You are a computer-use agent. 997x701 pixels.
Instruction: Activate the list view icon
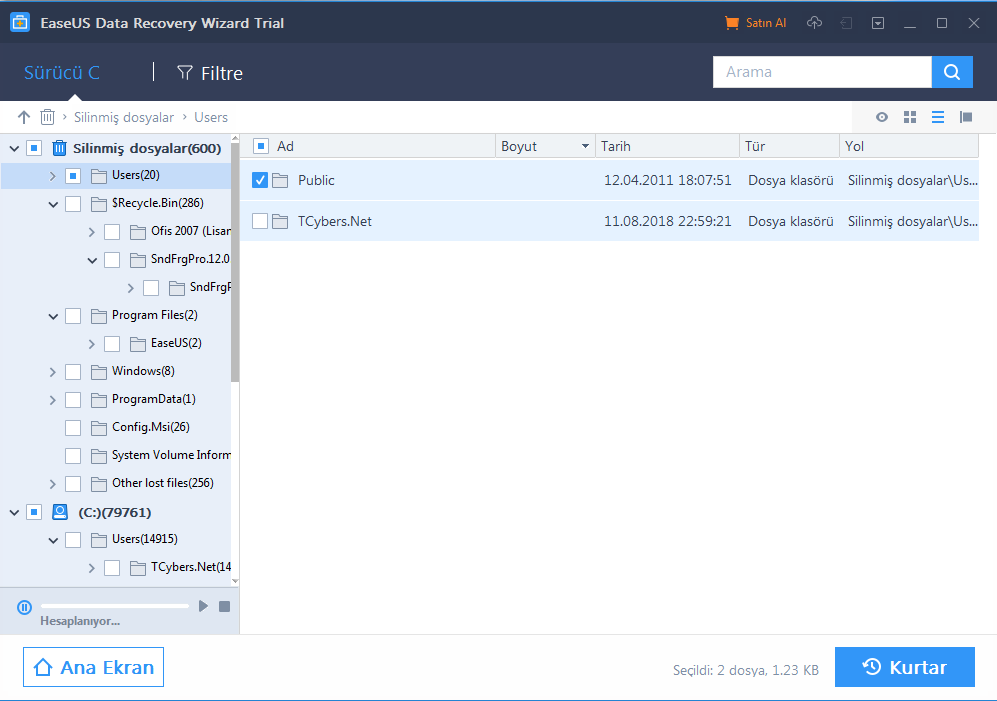click(938, 117)
